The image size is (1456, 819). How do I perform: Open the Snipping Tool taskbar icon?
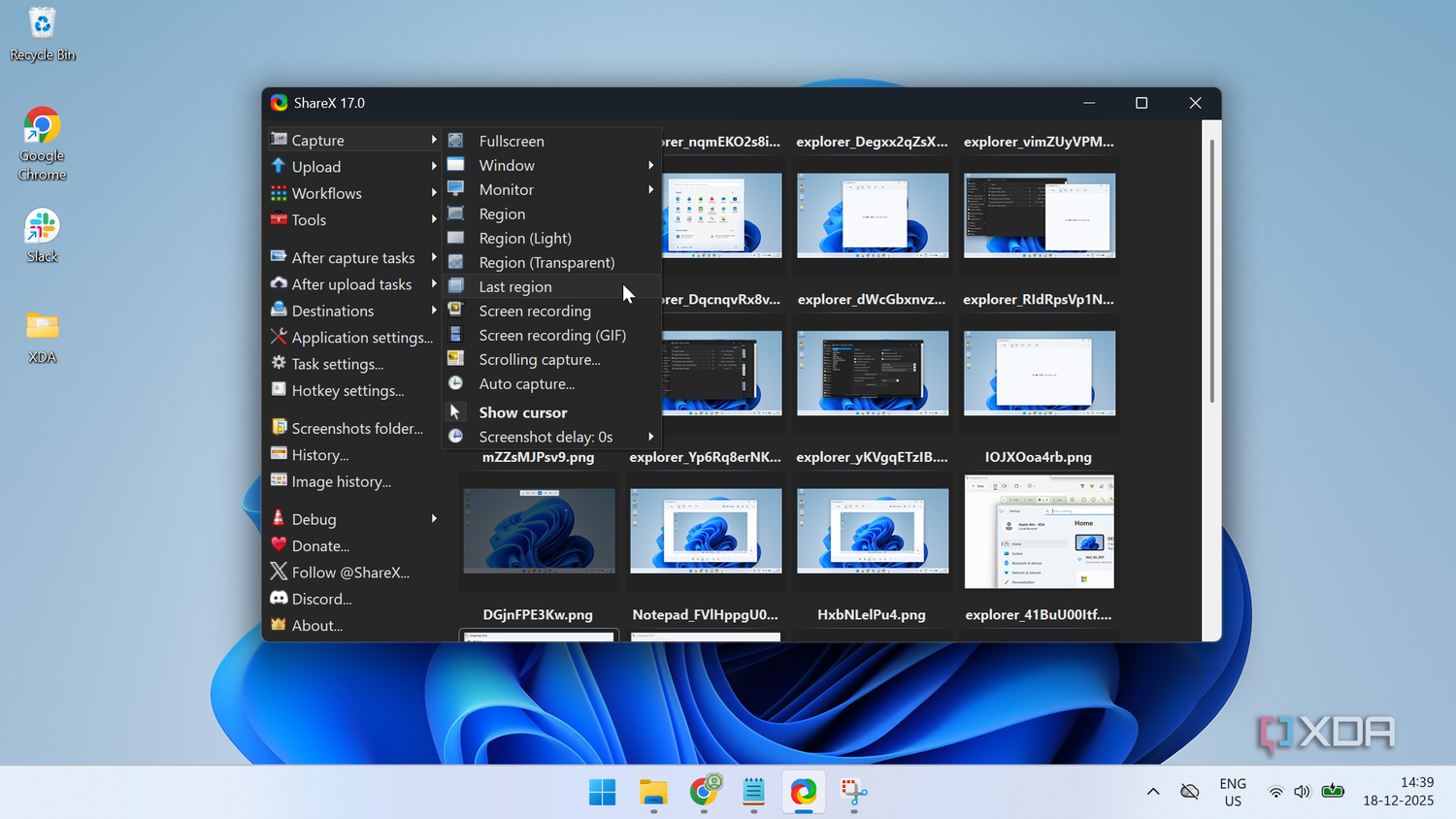[x=854, y=792]
